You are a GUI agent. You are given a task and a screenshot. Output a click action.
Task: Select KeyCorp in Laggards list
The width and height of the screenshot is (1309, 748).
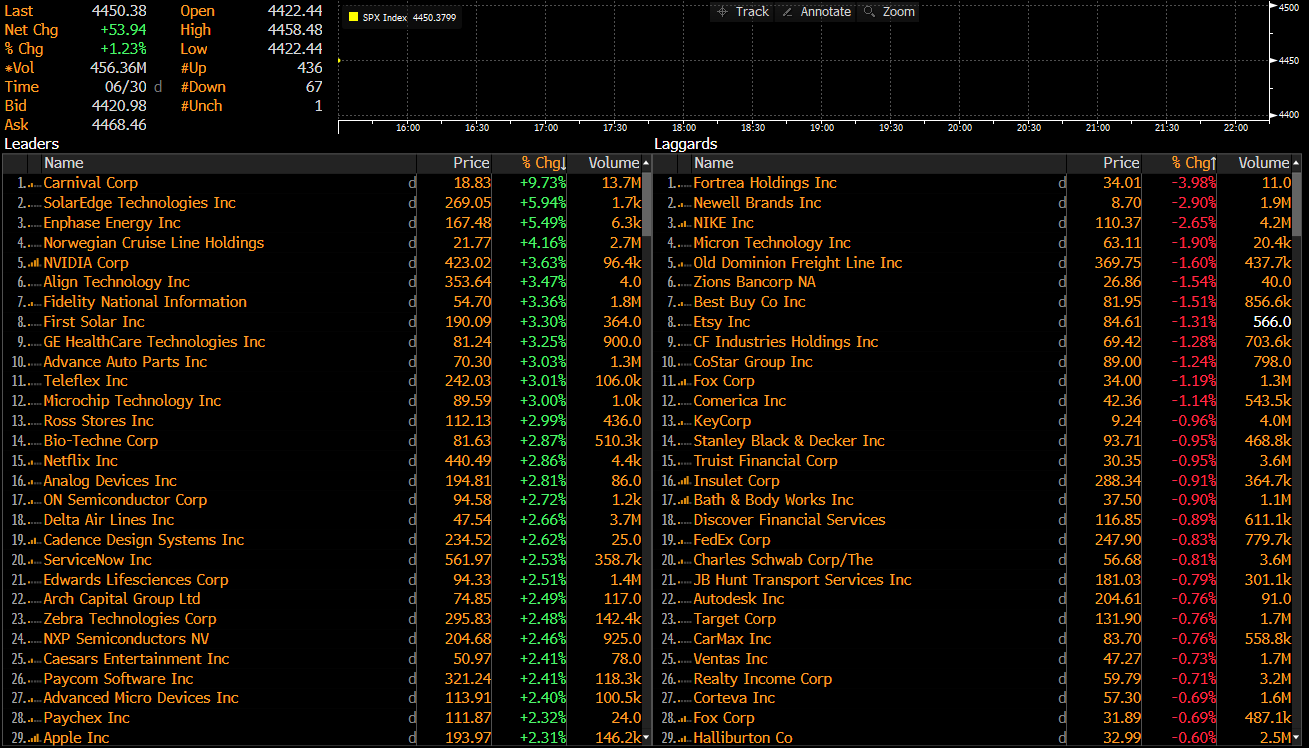(722, 421)
